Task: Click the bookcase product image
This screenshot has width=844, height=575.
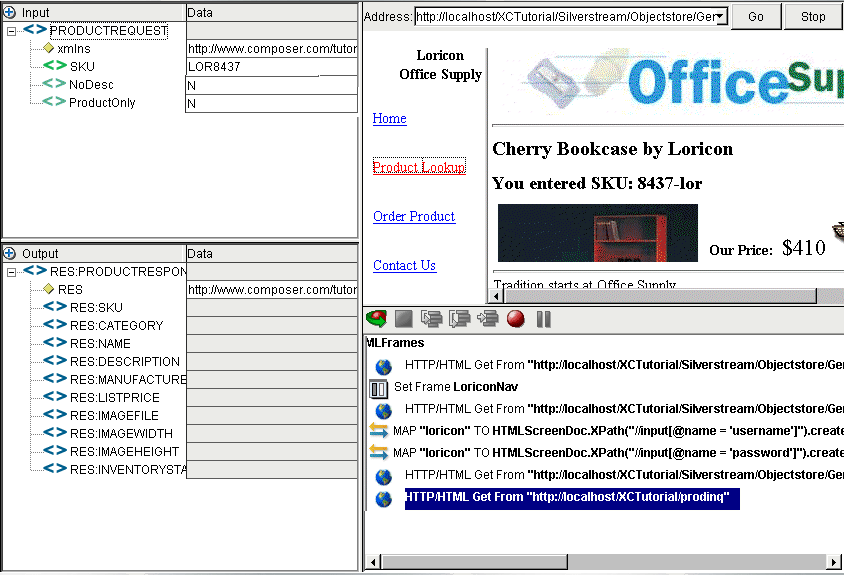Action: pos(597,233)
